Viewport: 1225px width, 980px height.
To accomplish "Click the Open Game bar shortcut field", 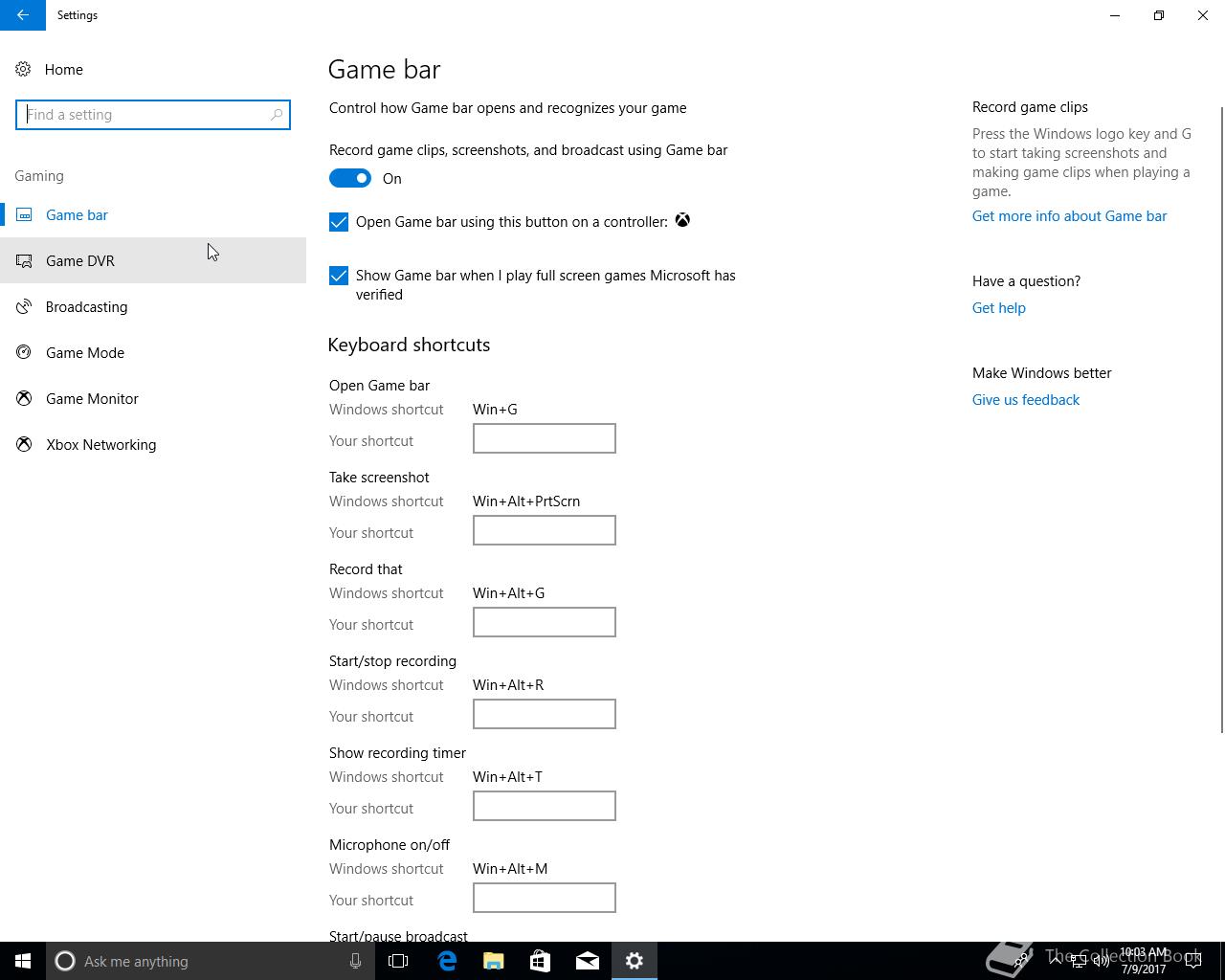I will [x=545, y=438].
